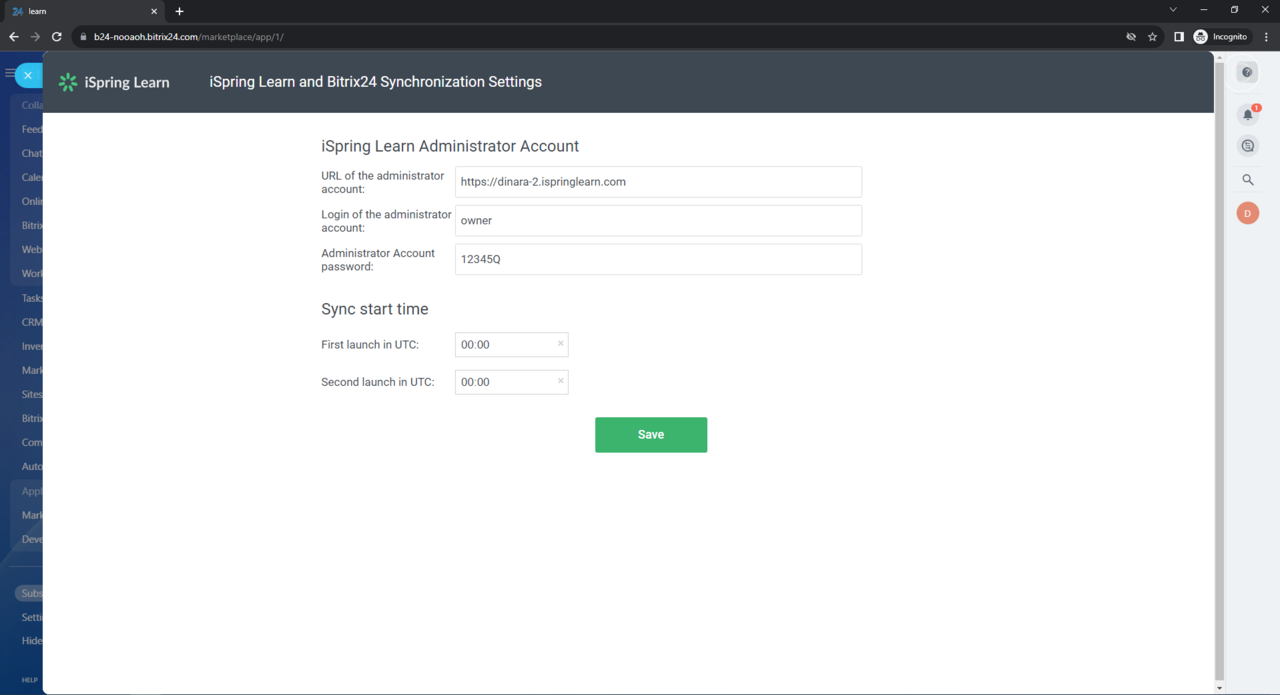Open the chat messenger icon in right panel

(1247, 146)
